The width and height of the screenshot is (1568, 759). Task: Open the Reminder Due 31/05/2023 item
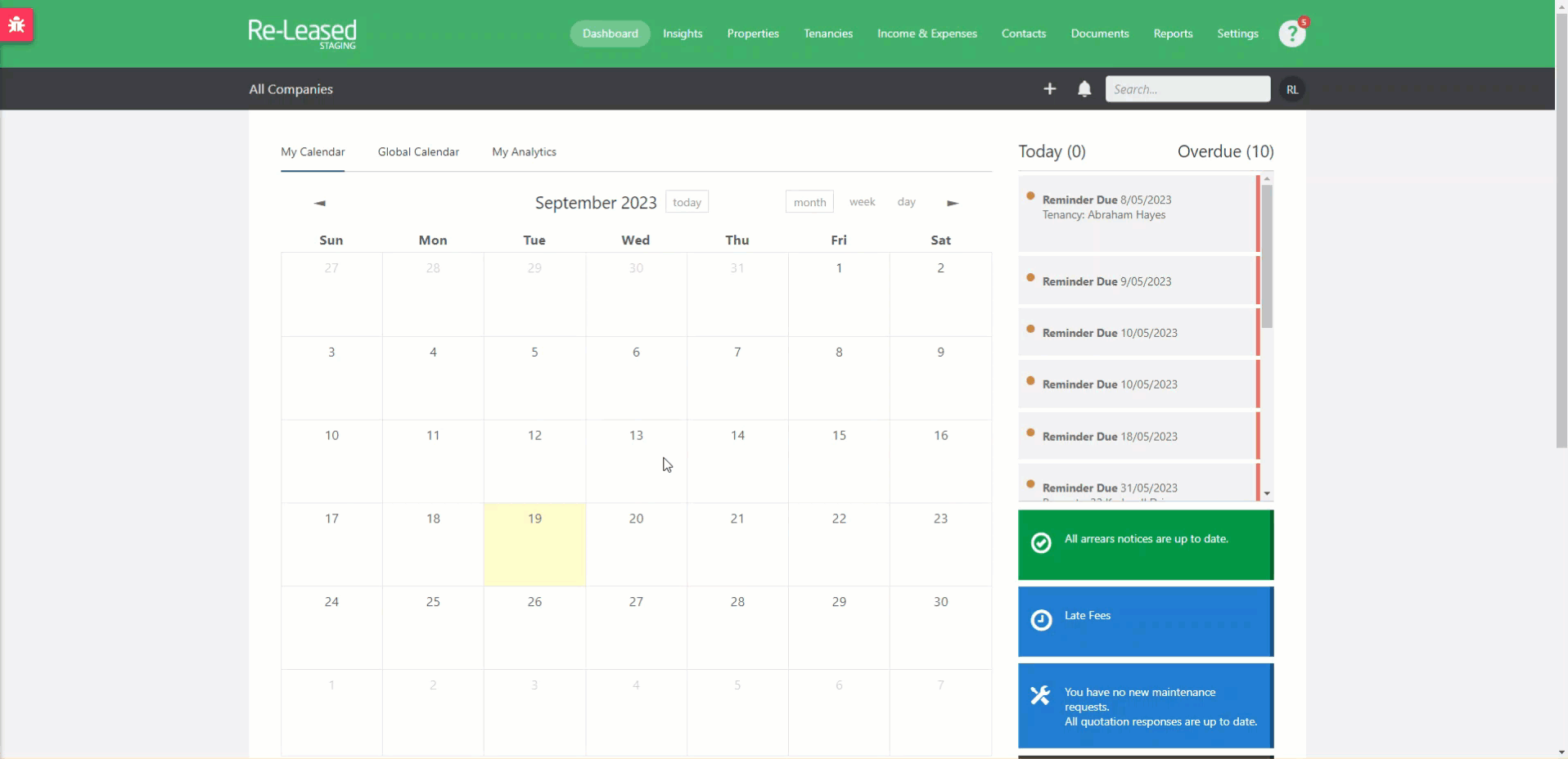coord(1138,483)
